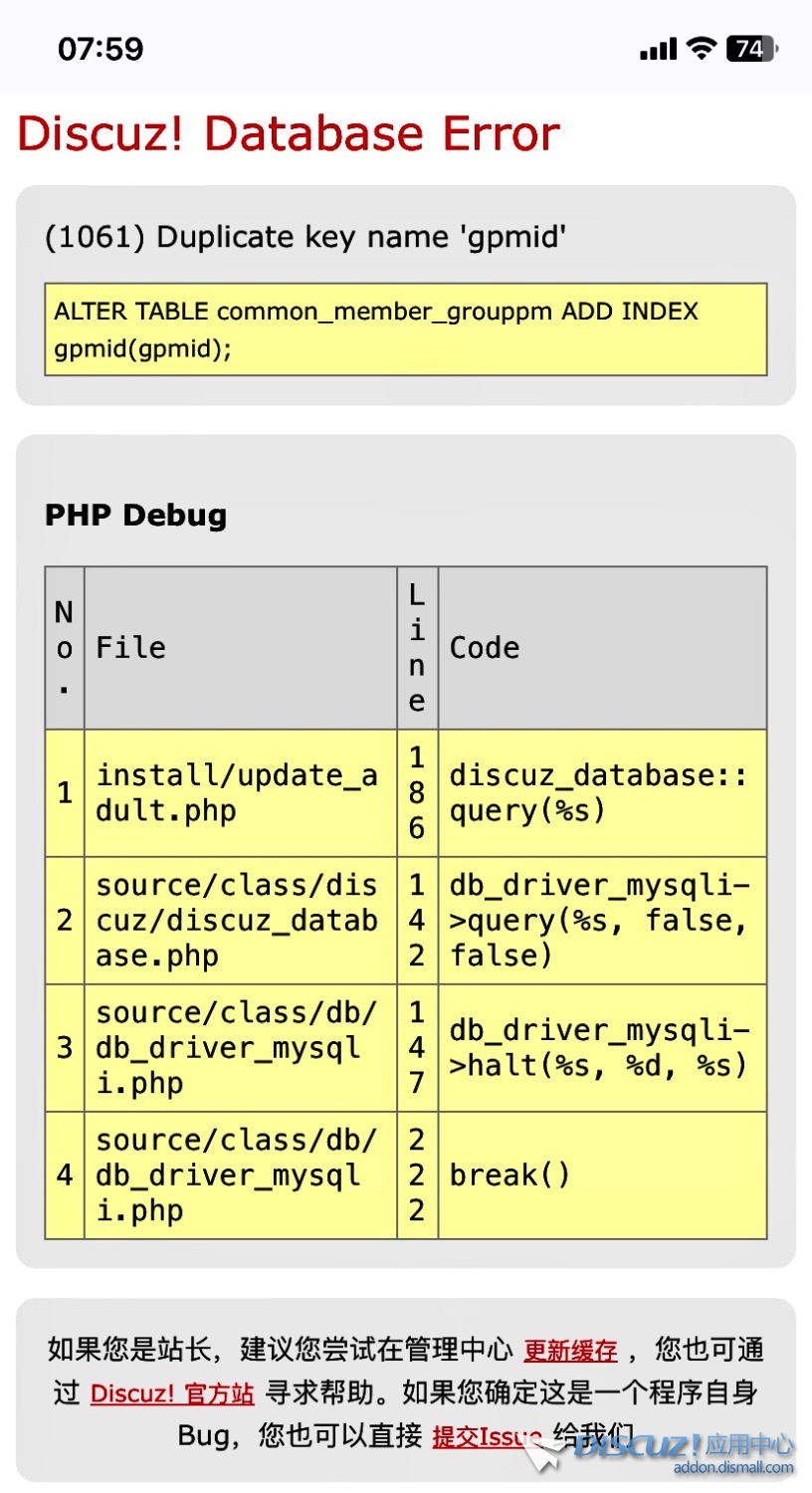Click the 'No.' column header
The image size is (812, 1493).
click(65, 648)
